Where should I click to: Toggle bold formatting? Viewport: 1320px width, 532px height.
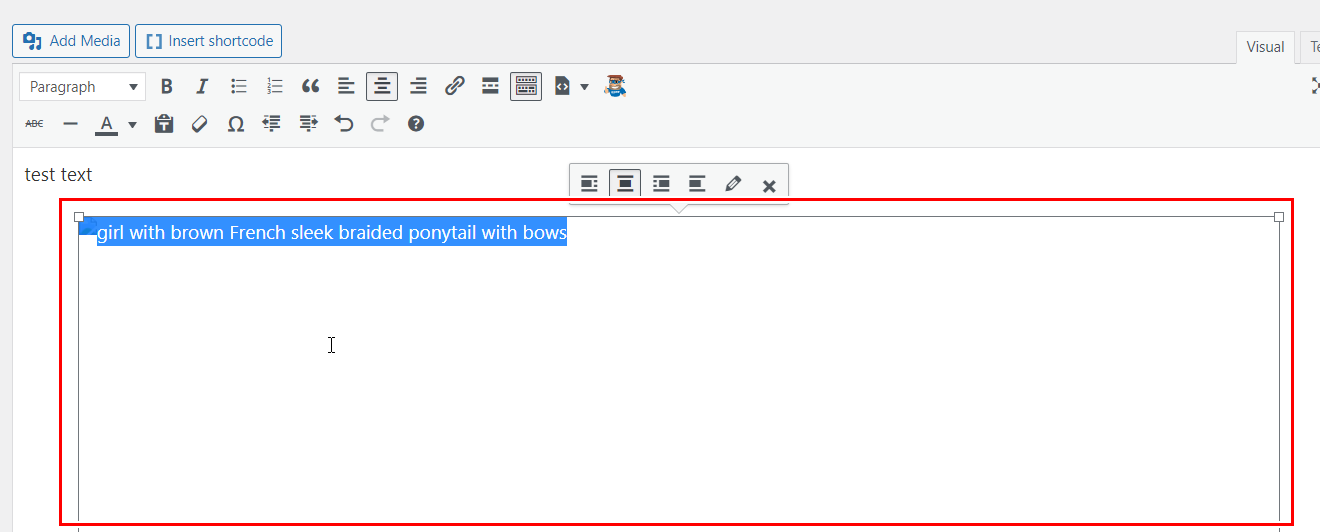pyautogui.click(x=167, y=87)
